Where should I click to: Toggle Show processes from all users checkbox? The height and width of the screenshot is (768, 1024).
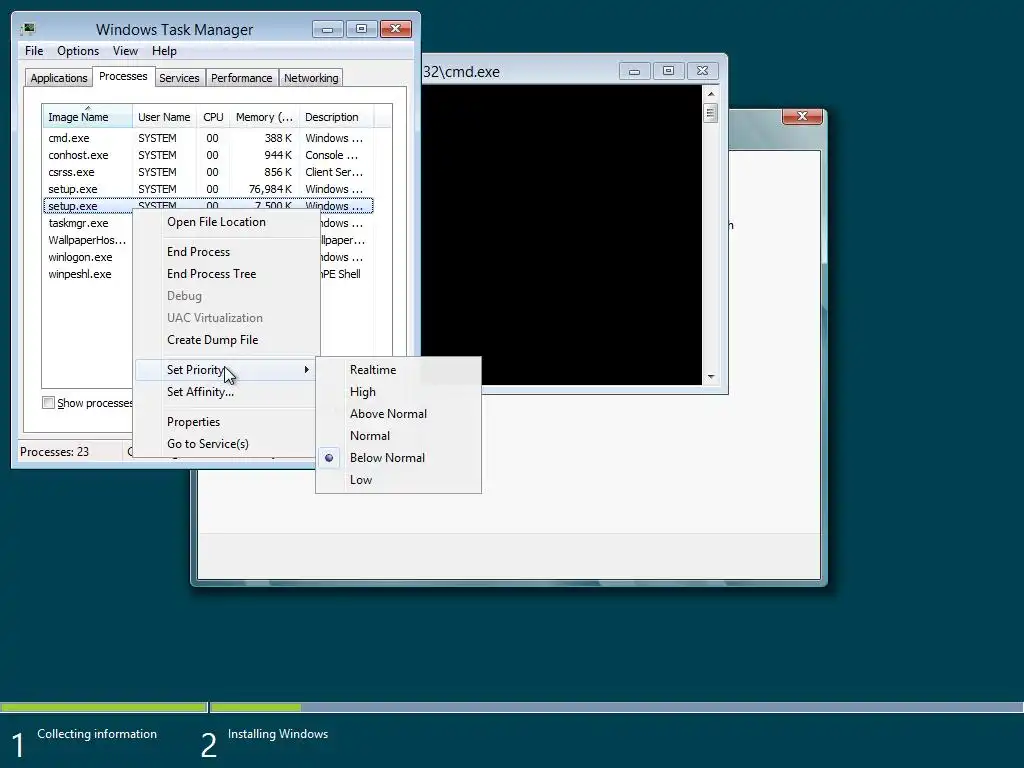(48, 403)
